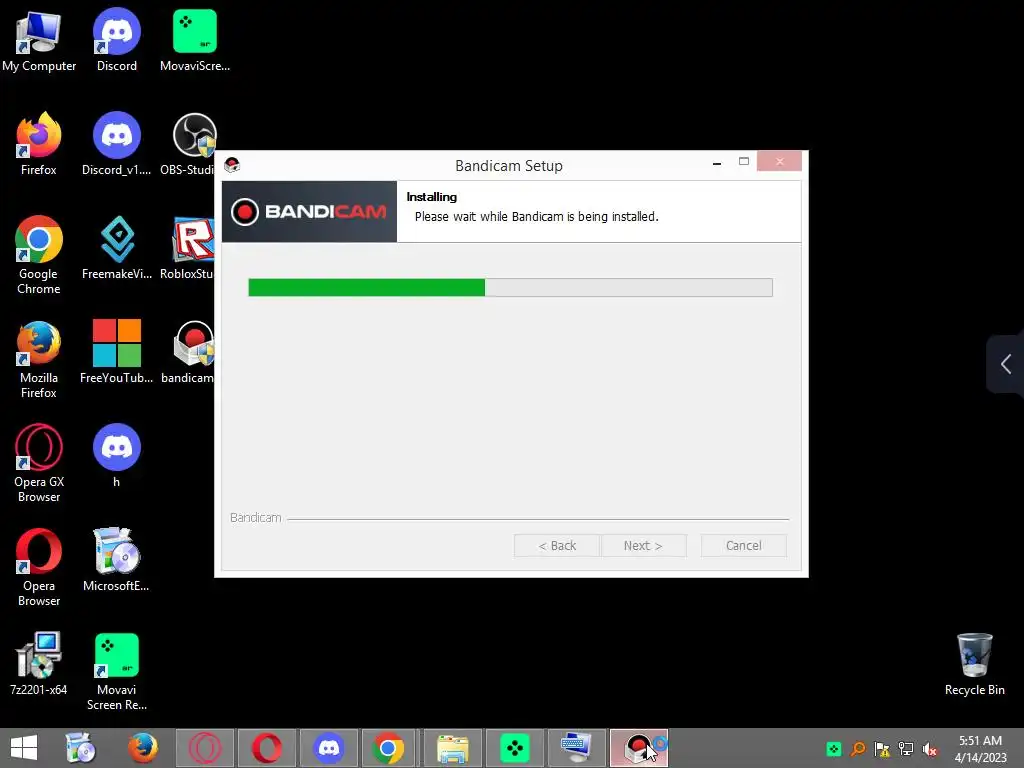Click the muted volume tray icon
The image size is (1024, 768).
[930, 749]
